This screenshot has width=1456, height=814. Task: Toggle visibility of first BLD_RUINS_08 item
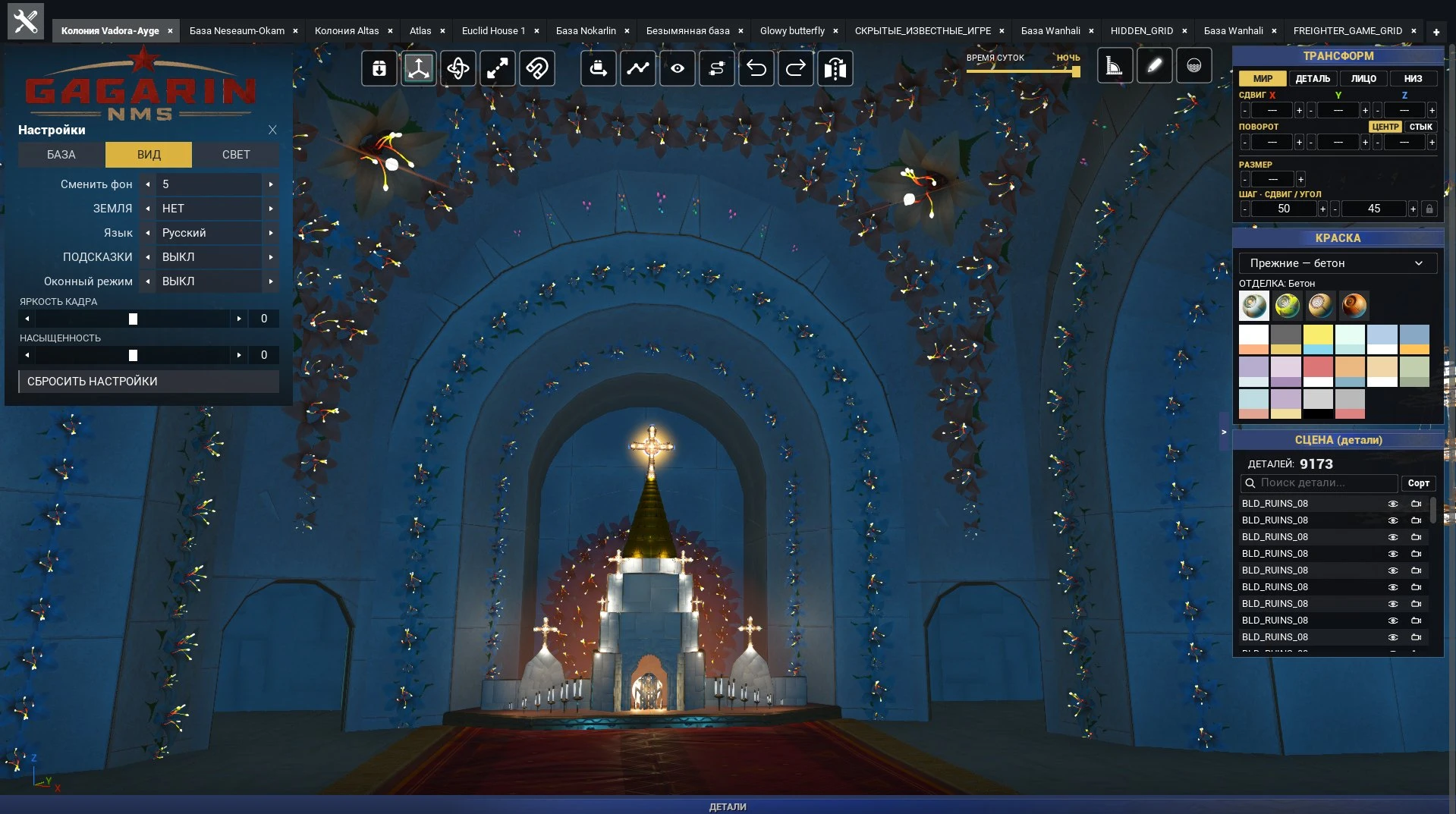click(1392, 504)
